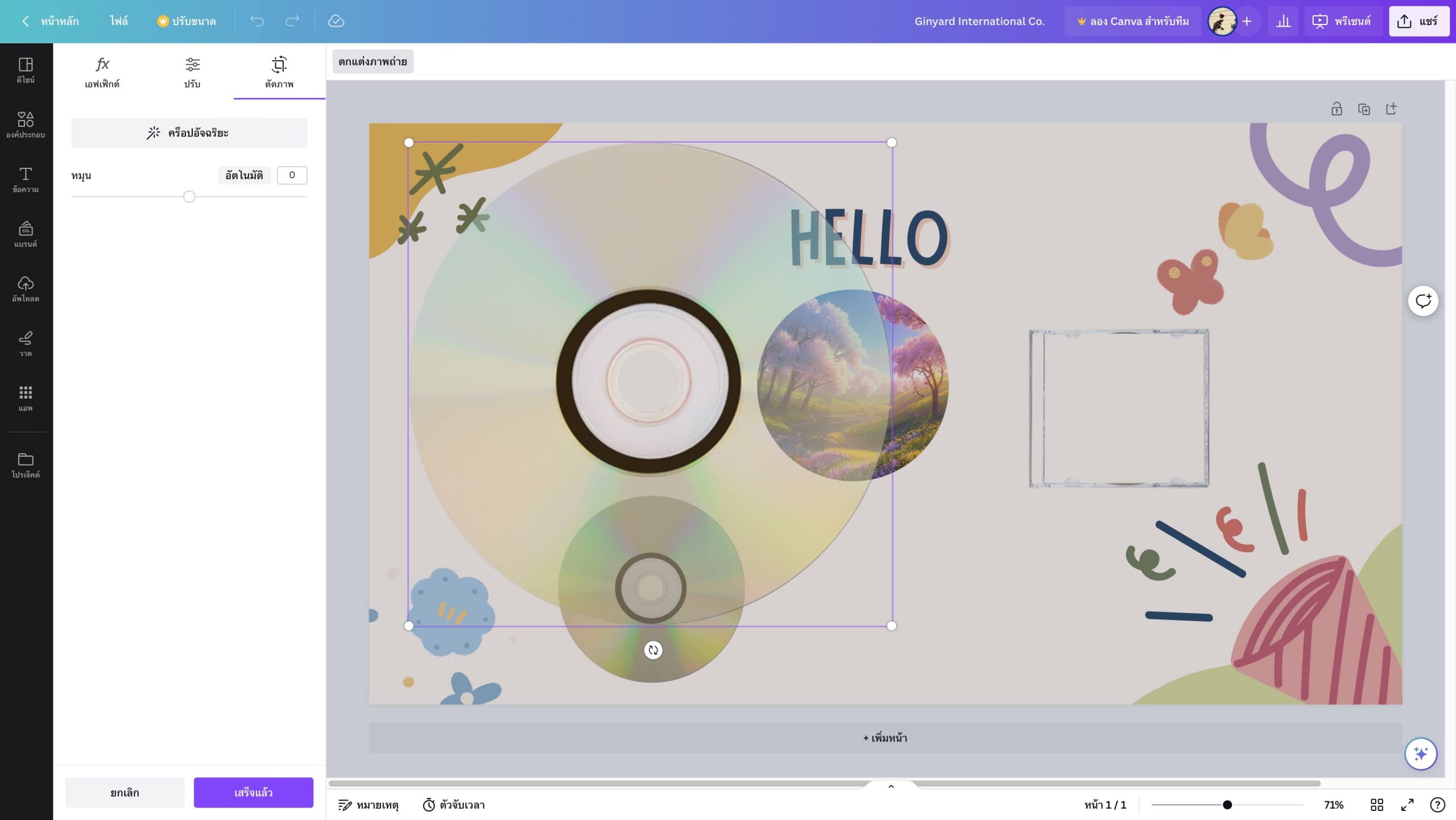The width and height of the screenshot is (1456, 820).
Task: Open the Uploads (อัพโหลด) sidebar panel
Action: (26, 289)
